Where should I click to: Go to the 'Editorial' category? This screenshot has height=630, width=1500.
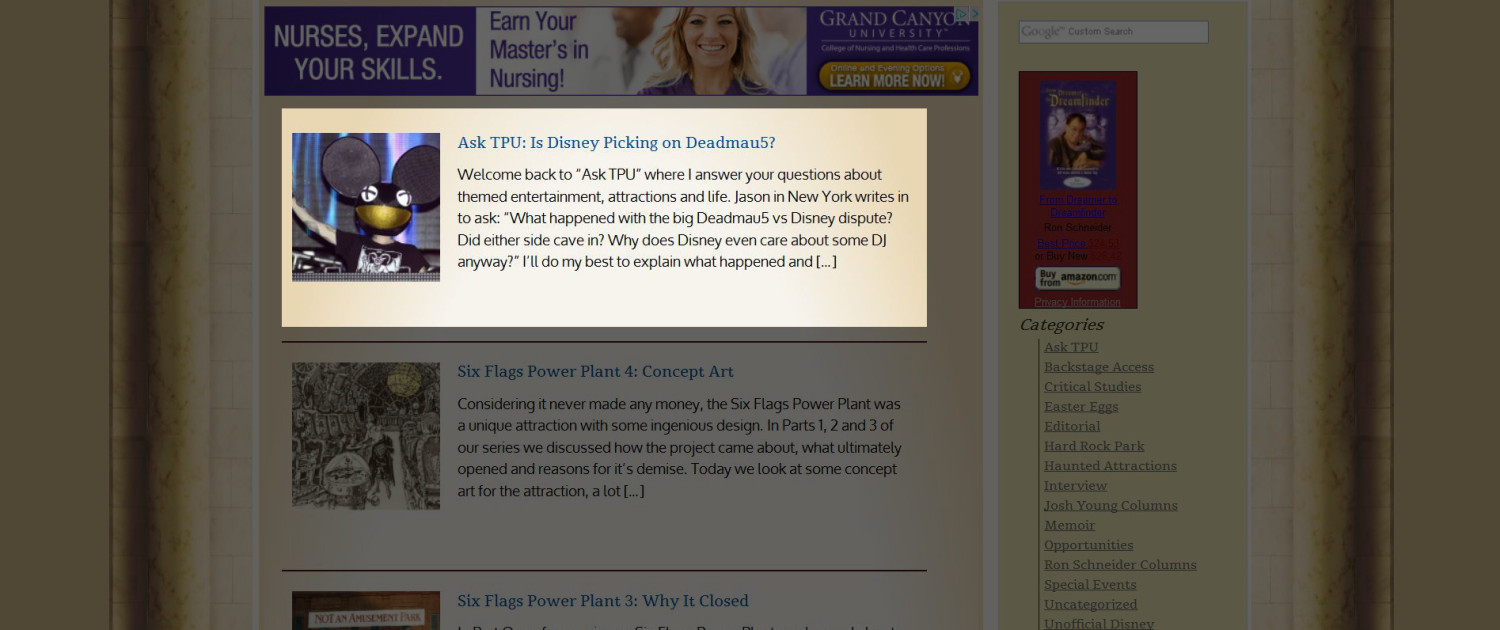(x=1072, y=426)
